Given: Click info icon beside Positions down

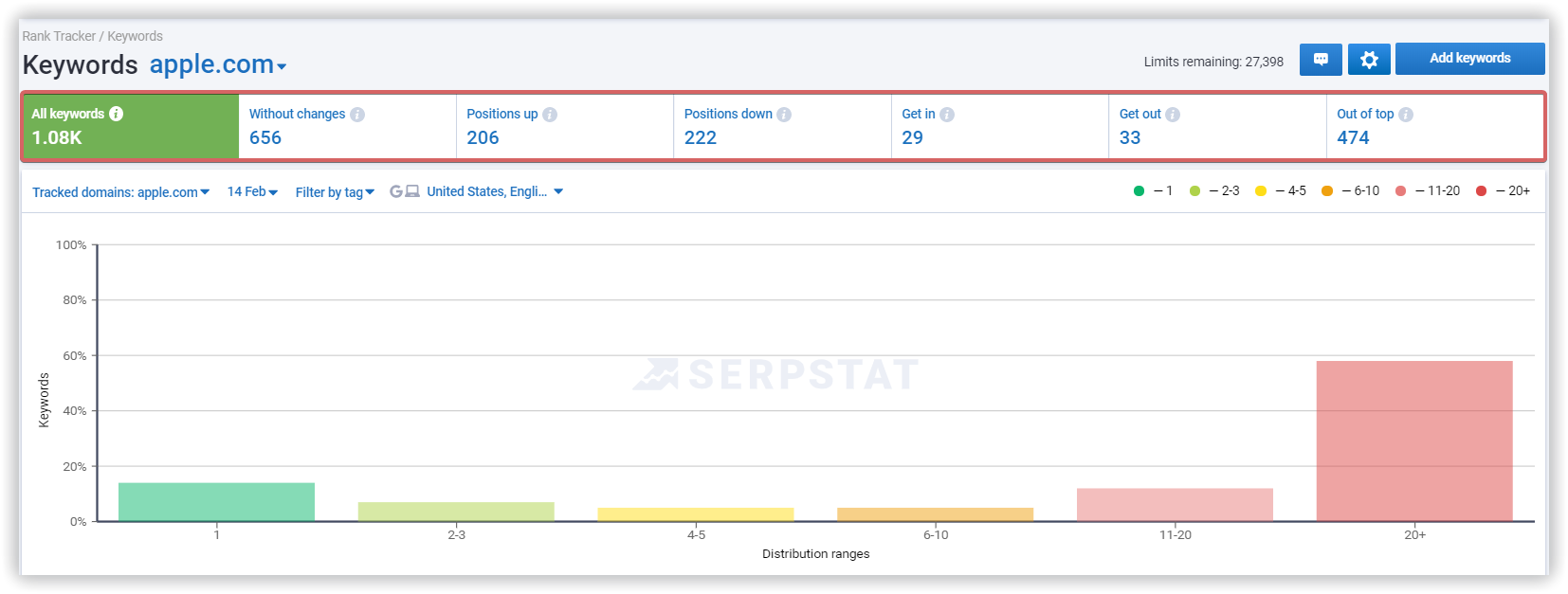Looking at the screenshot, I should [x=784, y=115].
